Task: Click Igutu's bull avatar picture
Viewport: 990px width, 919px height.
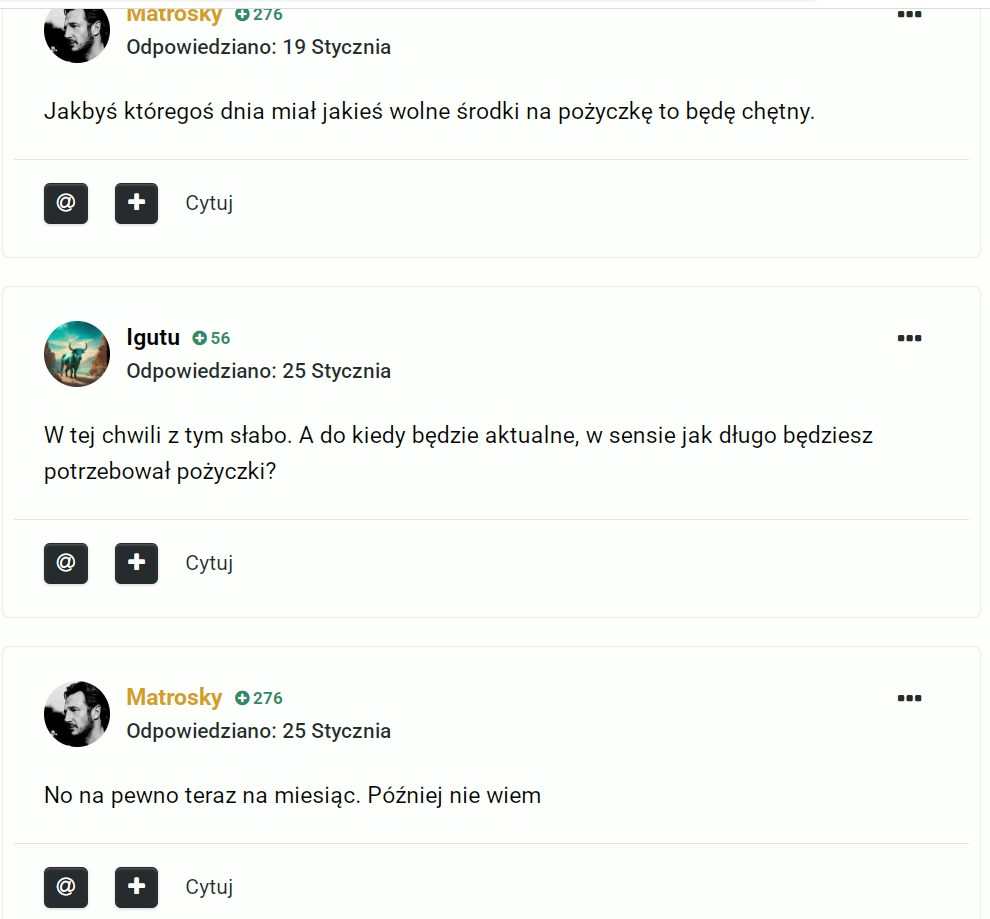Action: click(77, 354)
